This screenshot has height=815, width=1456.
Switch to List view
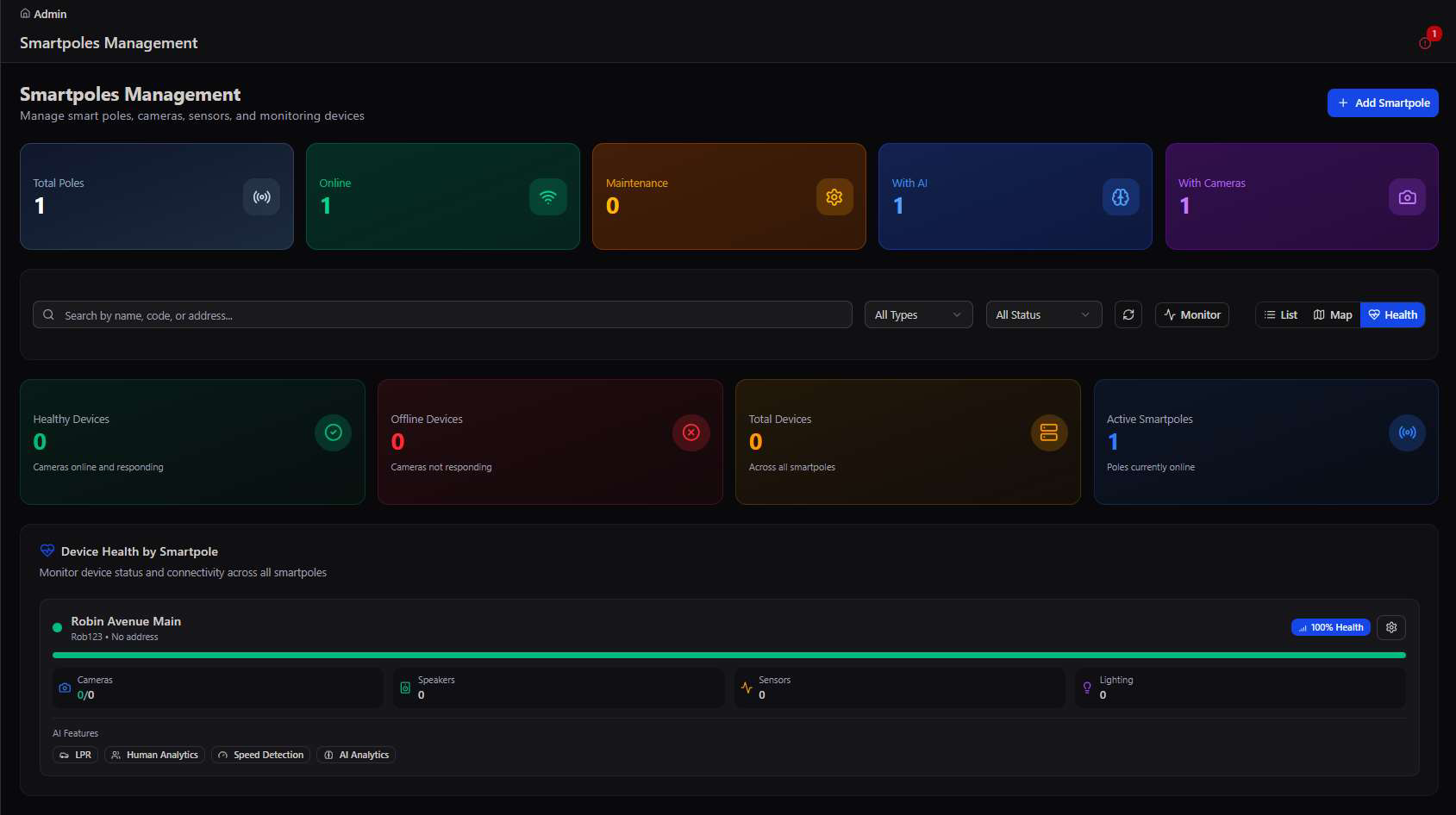coord(1281,314)
